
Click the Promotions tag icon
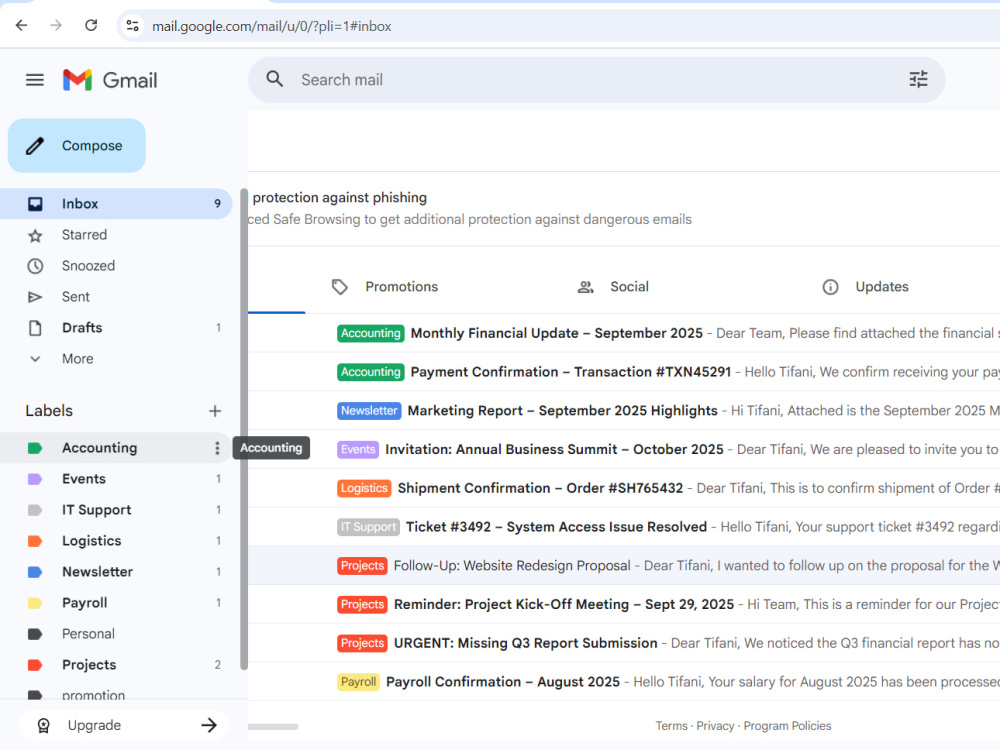(339, 287)
